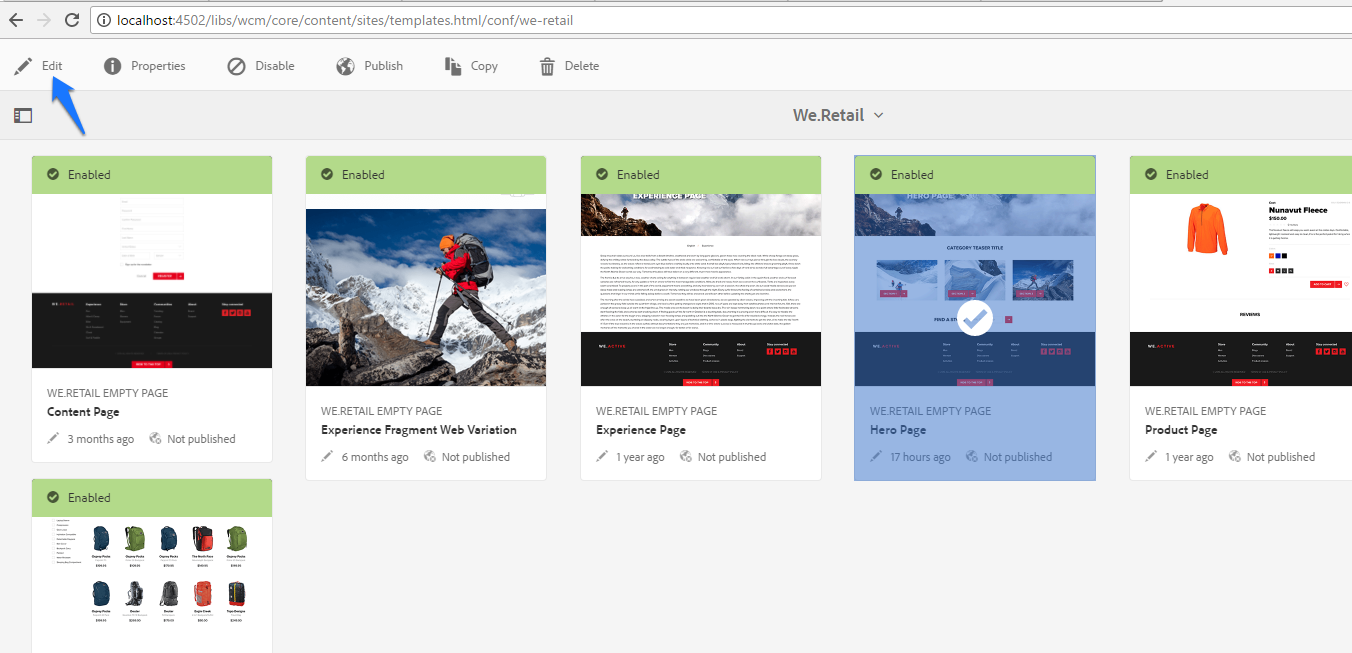Deselect the Hero Page checkmark
Screen dimensions: 1352x653
click(x=976, y=318)
